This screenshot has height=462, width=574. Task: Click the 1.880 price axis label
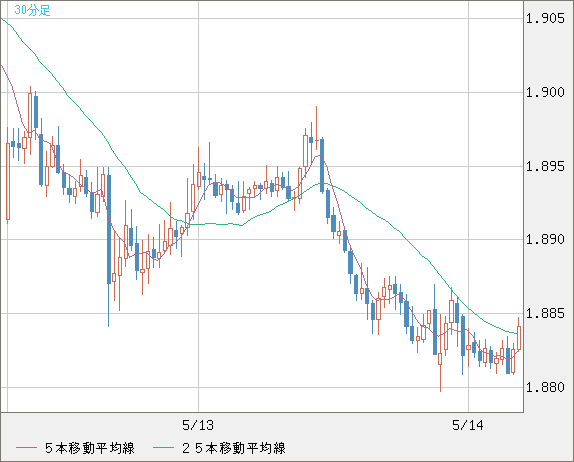pos(545,387)
